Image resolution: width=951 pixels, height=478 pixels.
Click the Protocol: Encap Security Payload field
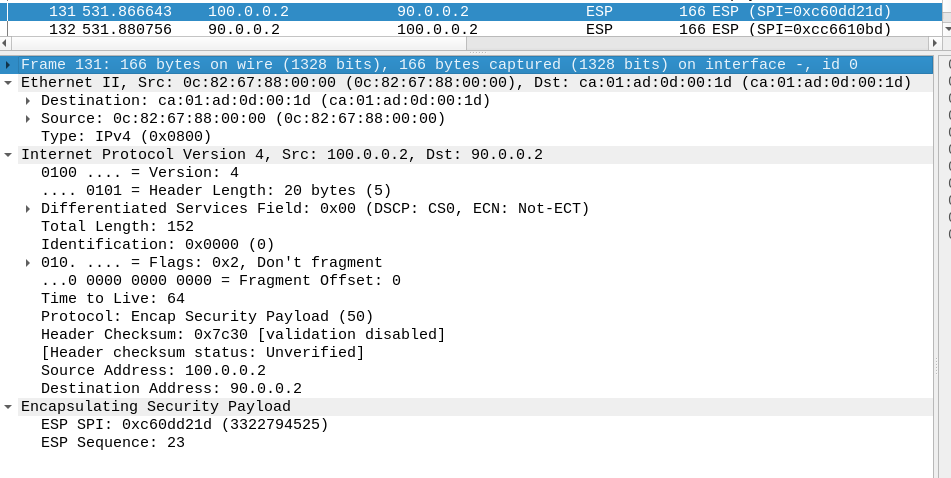point(207,317)
